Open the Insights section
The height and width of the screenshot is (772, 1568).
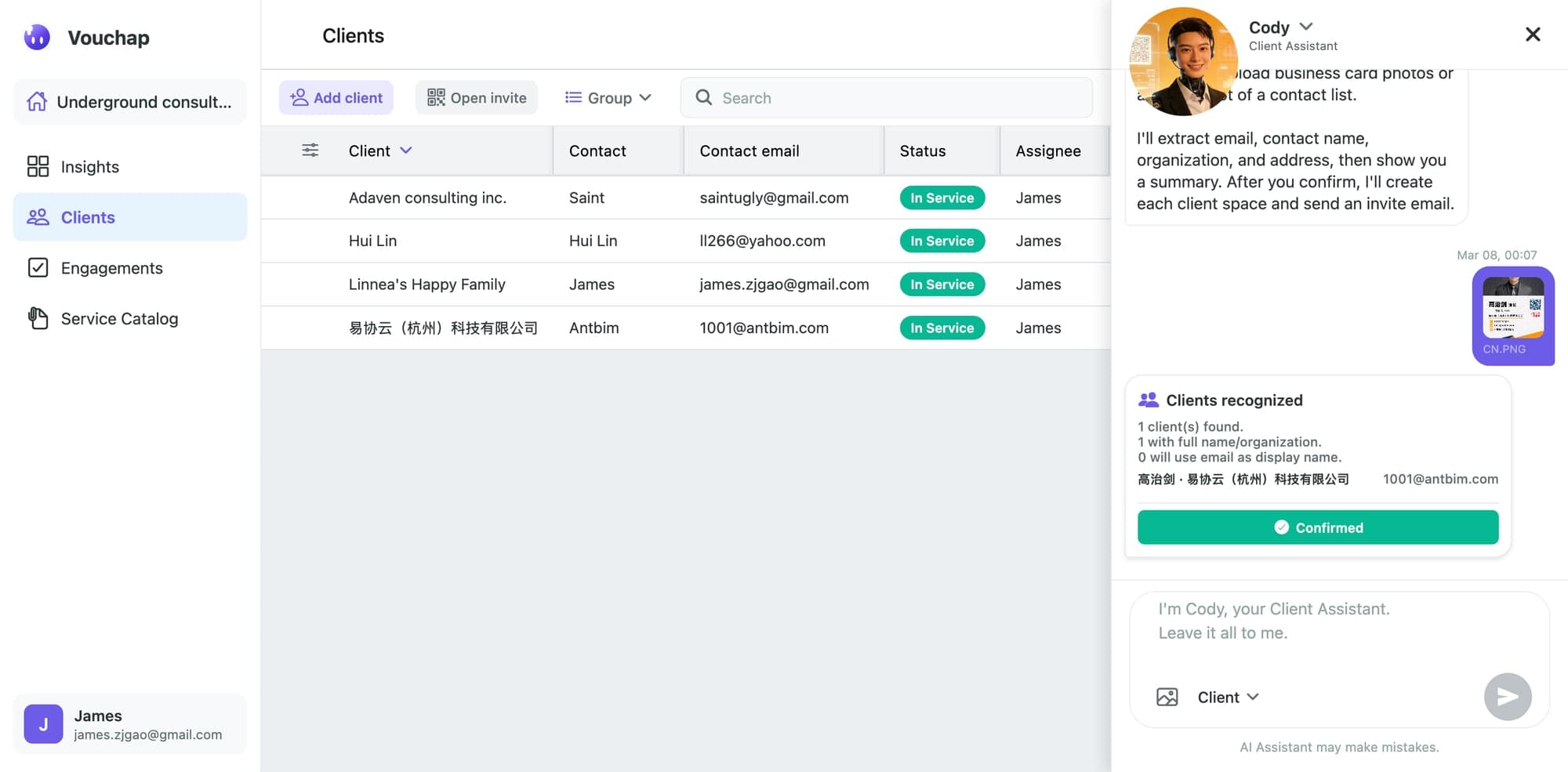[89, 167]
